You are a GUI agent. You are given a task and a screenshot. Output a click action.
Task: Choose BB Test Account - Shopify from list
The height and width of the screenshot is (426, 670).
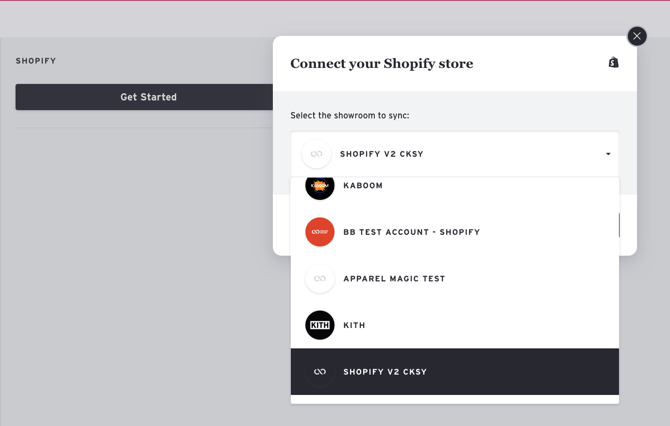tap(411, 232)
